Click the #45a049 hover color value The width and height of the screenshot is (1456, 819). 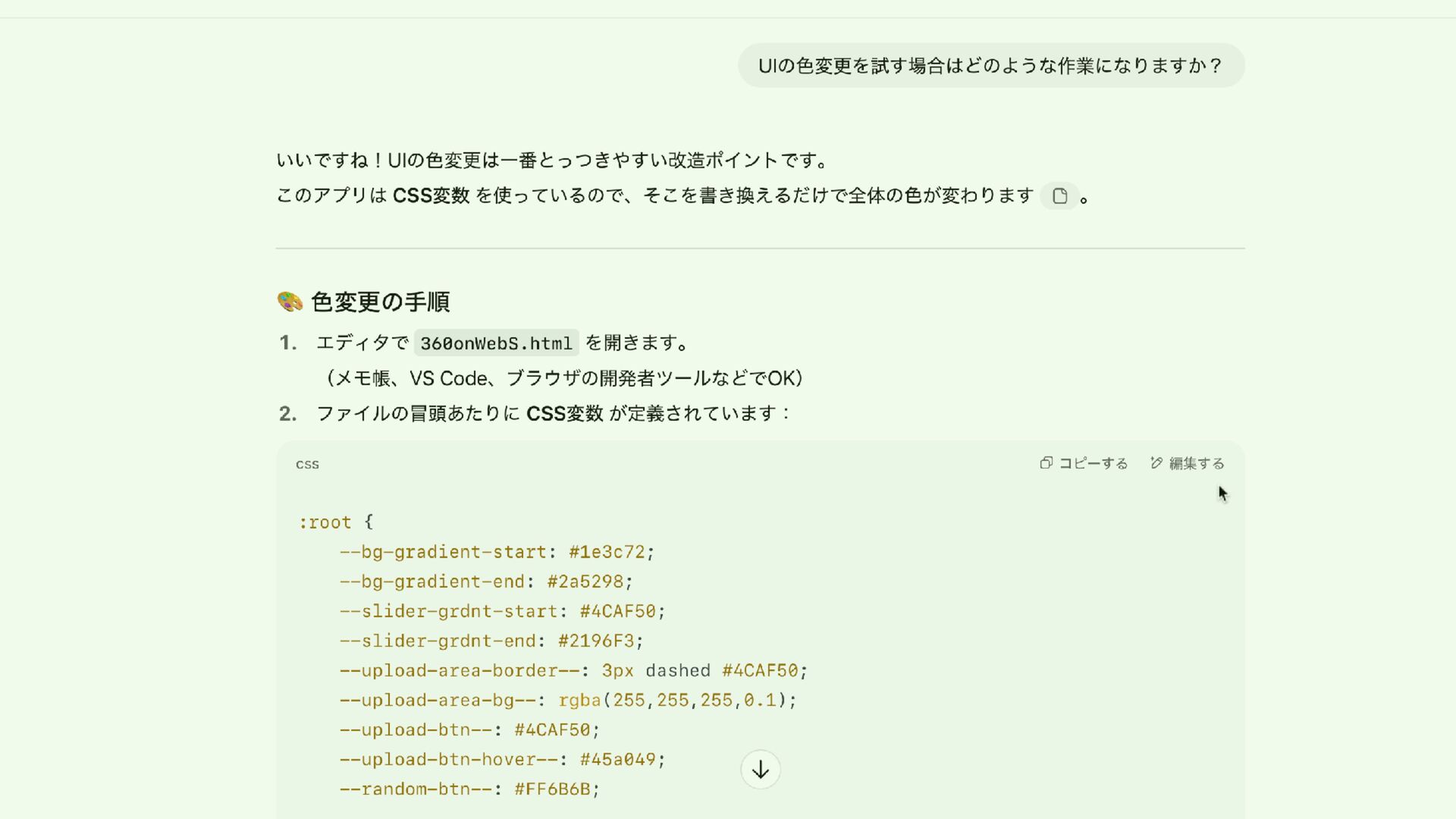(618, 759)
